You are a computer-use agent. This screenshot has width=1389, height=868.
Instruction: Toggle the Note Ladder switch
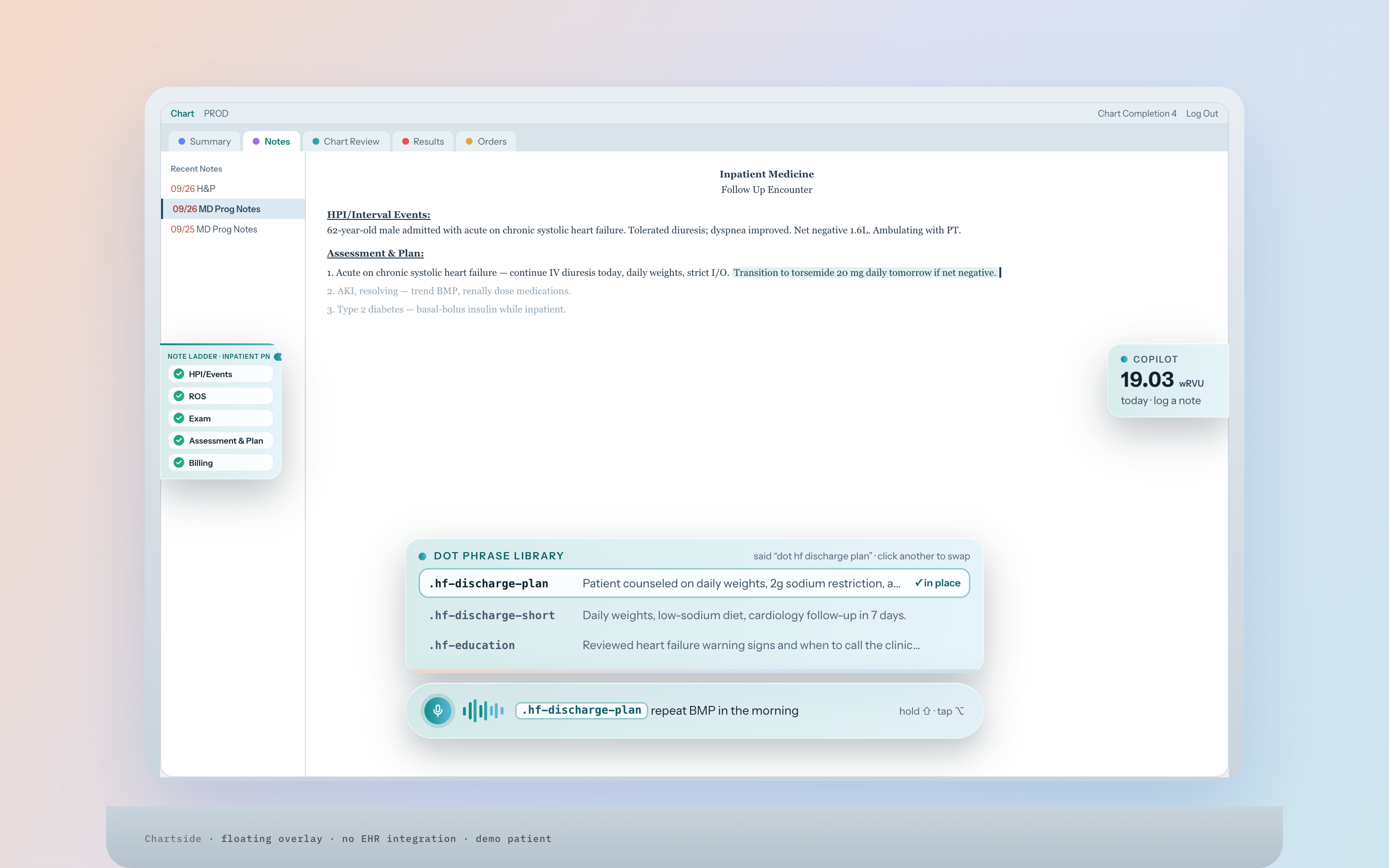(278, 356)
